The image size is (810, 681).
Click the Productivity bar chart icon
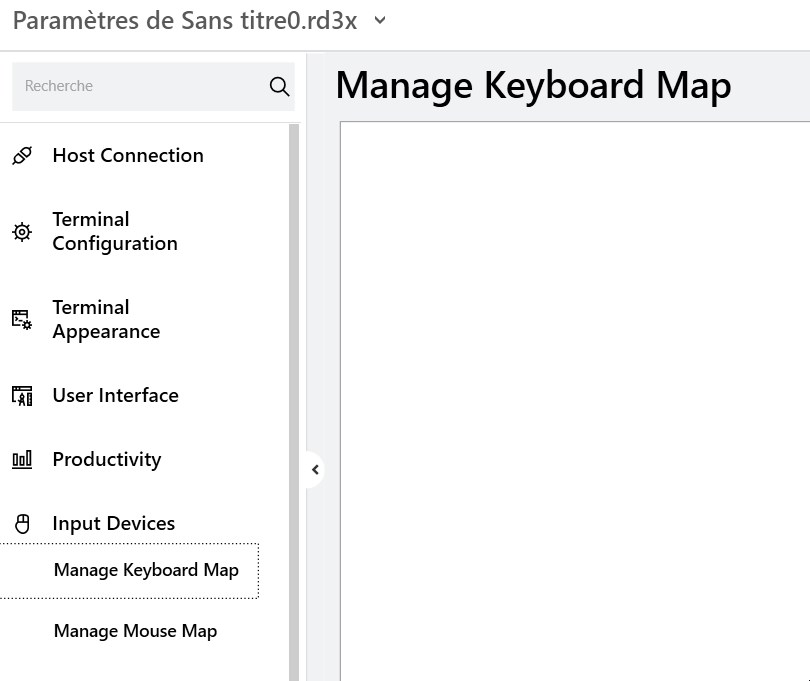[x=21, y=459]
